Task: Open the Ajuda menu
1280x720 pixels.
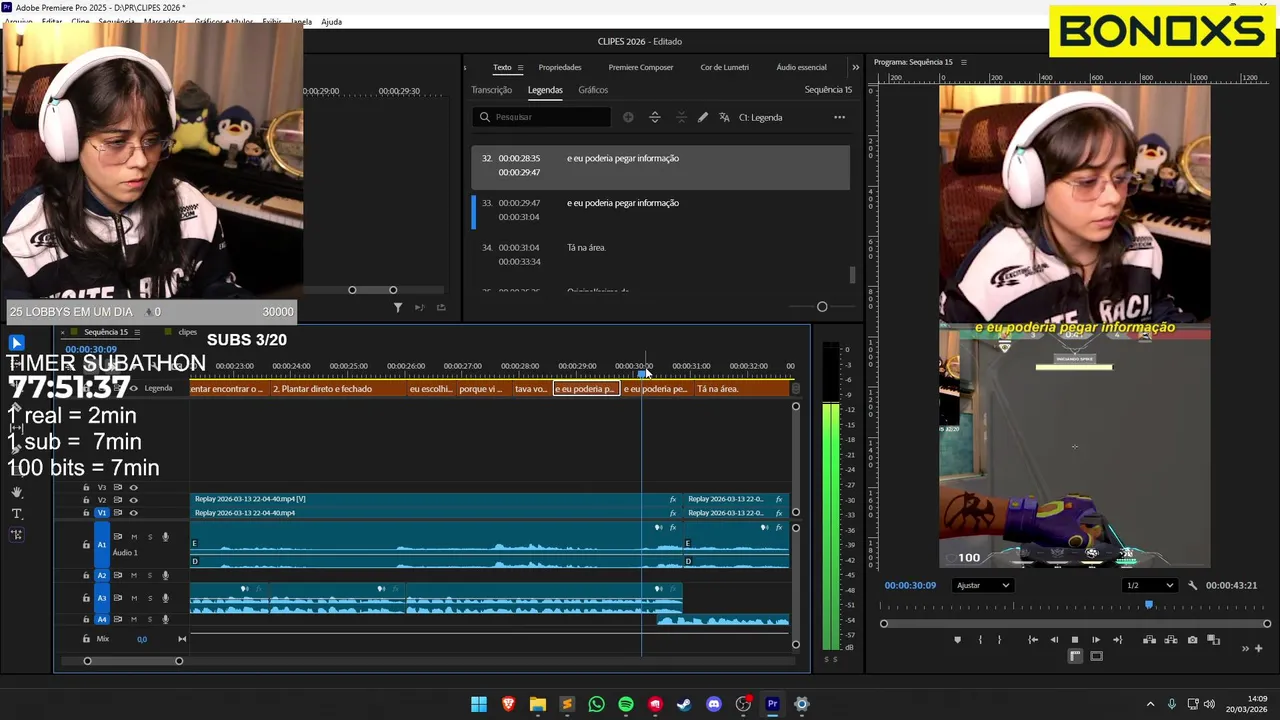Action: pos(332,21)
